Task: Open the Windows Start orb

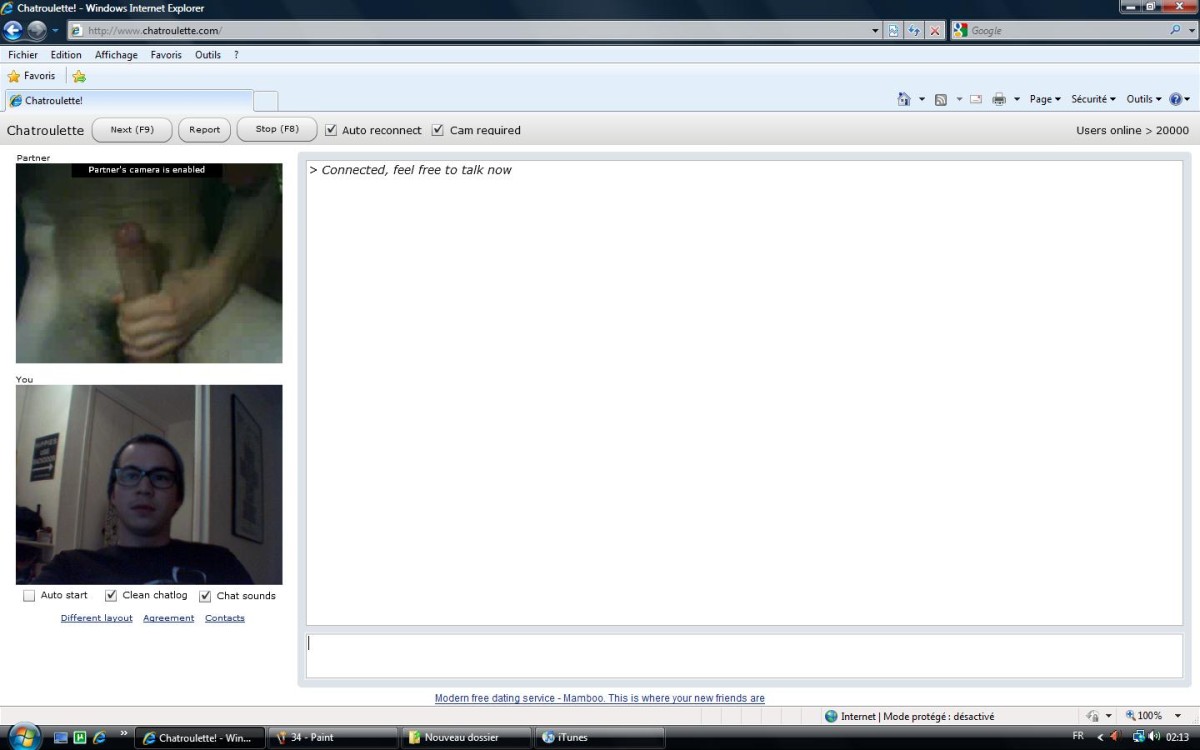Action: point(22,737)
